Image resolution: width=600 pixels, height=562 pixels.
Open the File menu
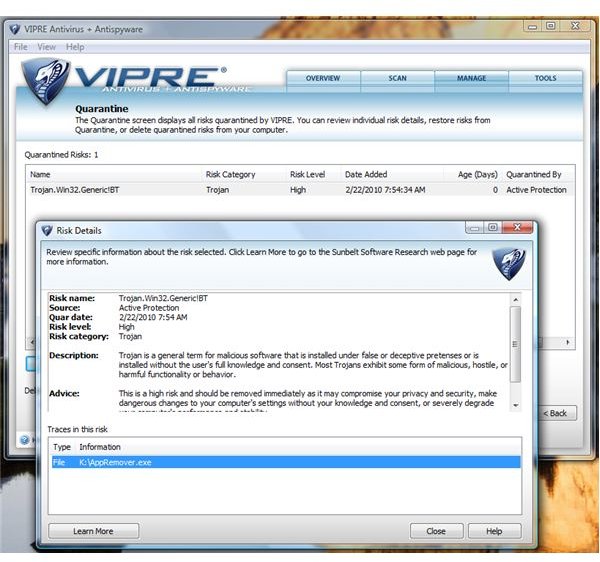[x=21, y=47]
